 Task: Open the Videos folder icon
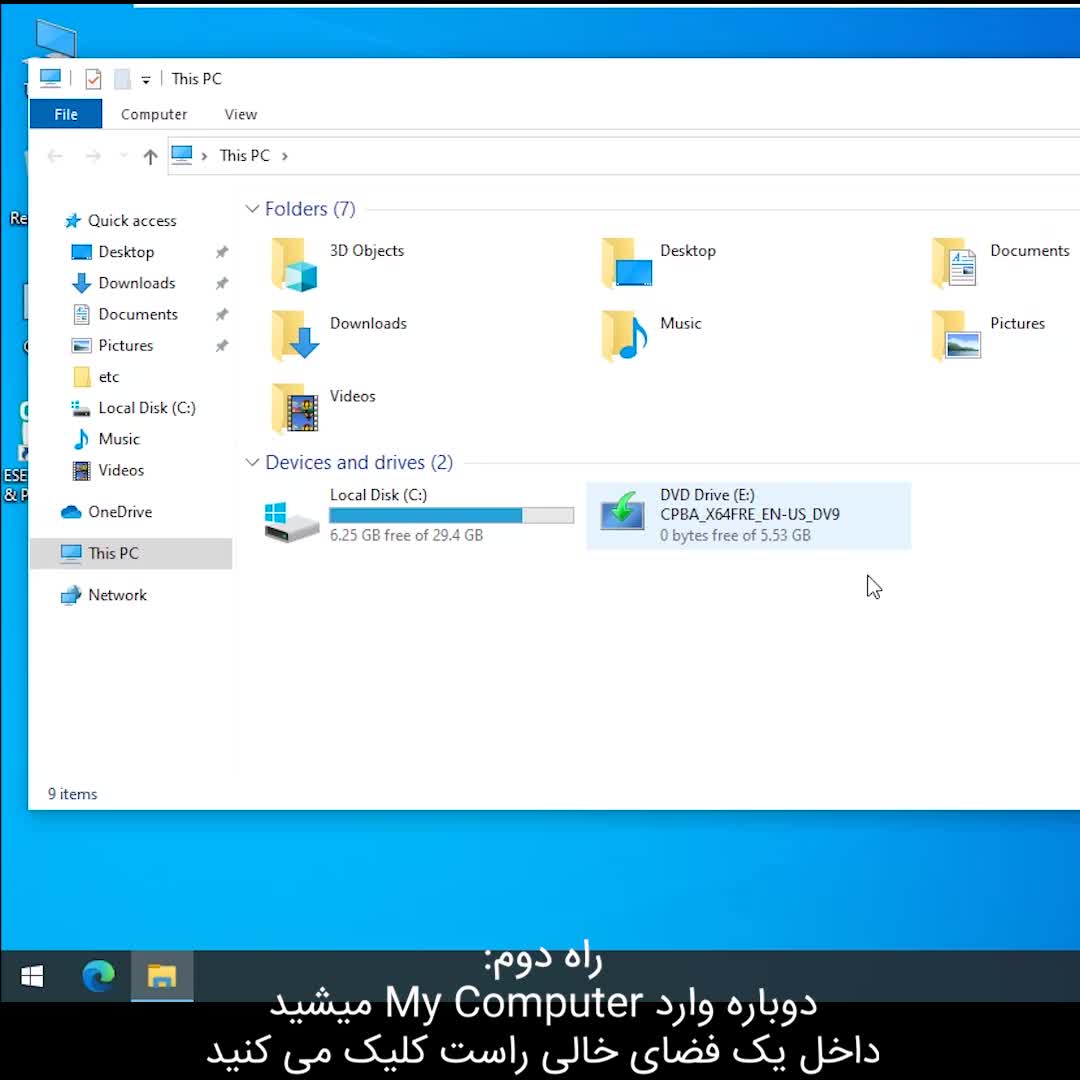coord(295,408)
